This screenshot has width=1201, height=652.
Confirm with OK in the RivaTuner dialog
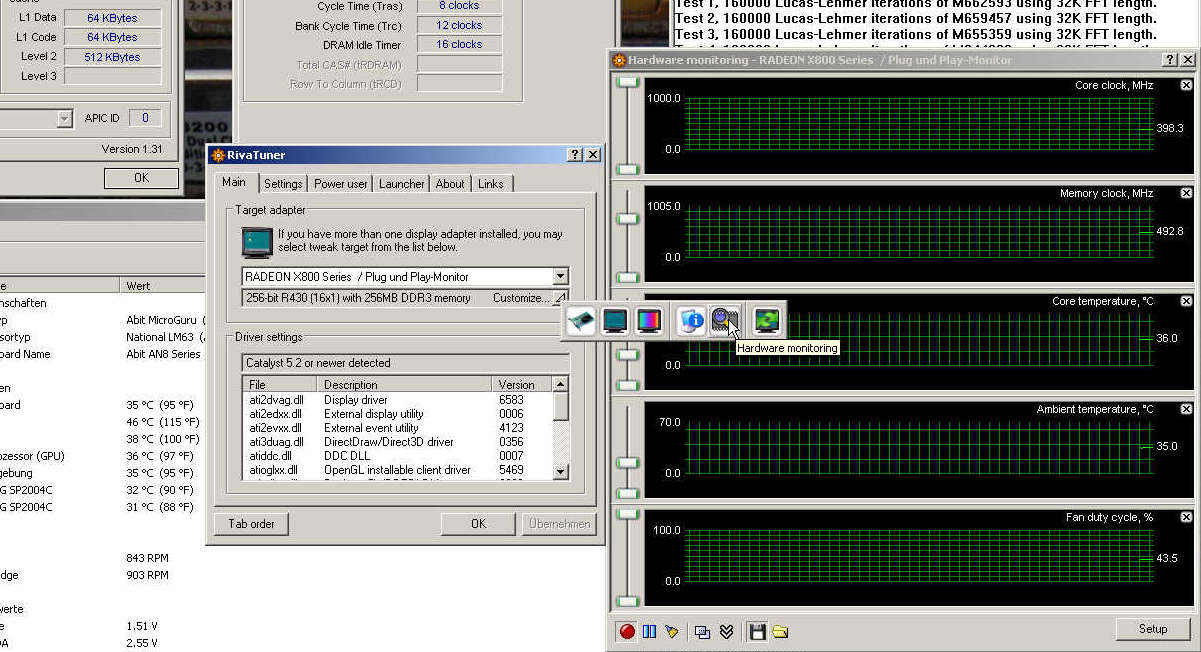click(478, 523)
